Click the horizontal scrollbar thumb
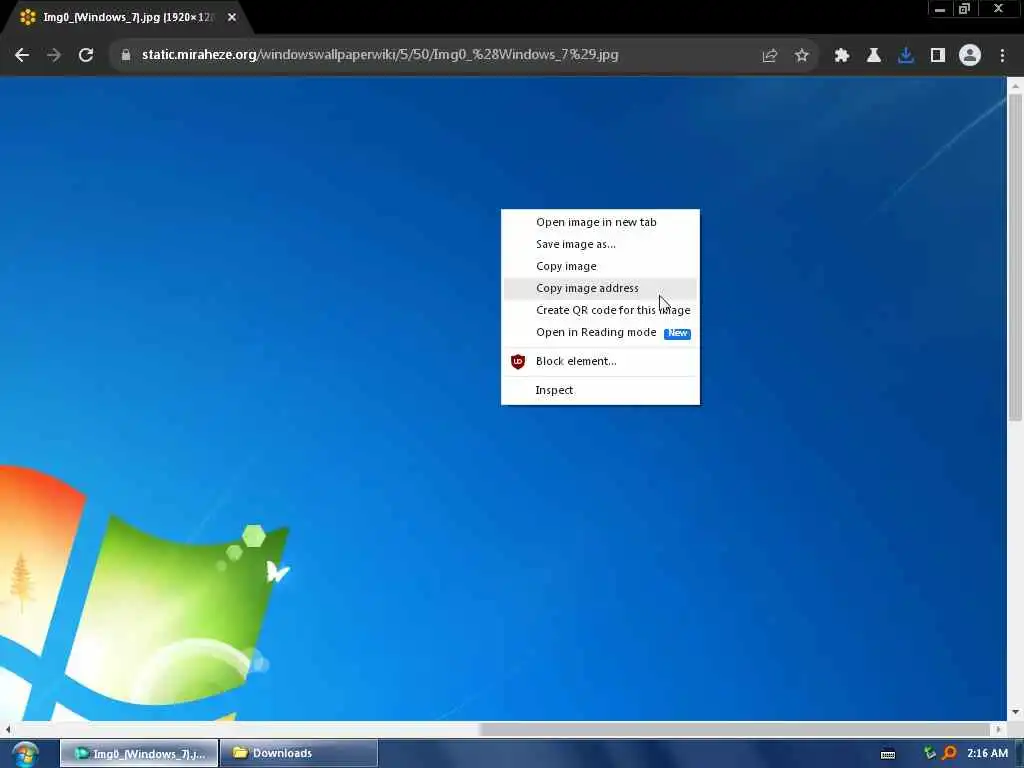Viewport: 1024px width, 768px height. point(735,729)
